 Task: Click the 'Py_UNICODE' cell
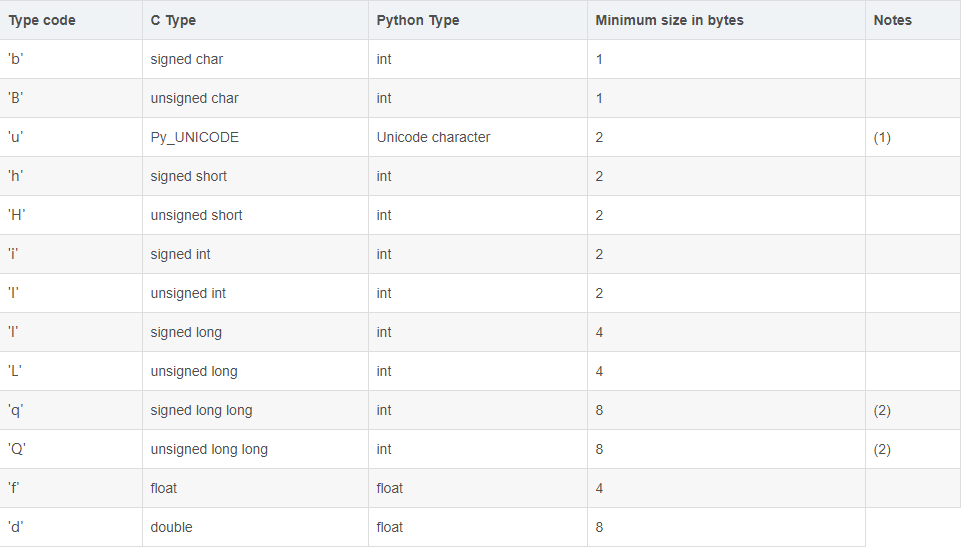coord(195,137)
